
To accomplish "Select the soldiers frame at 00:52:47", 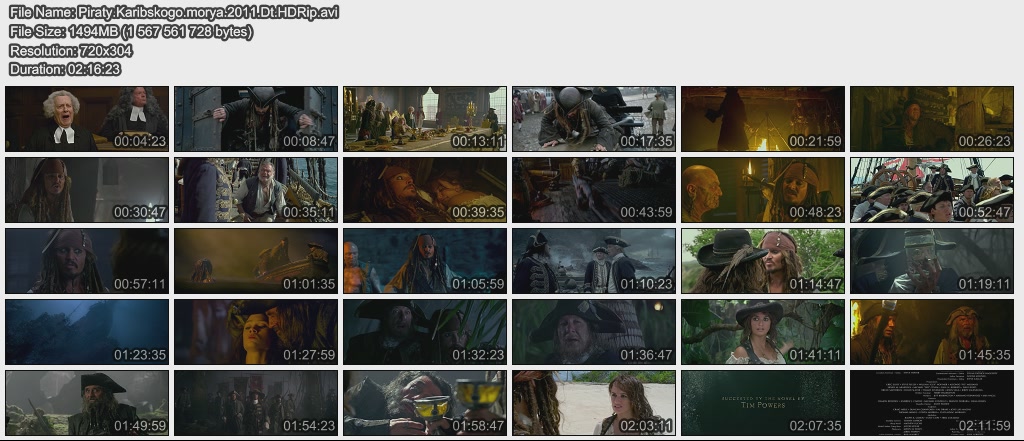I will (x=932, y=189).
